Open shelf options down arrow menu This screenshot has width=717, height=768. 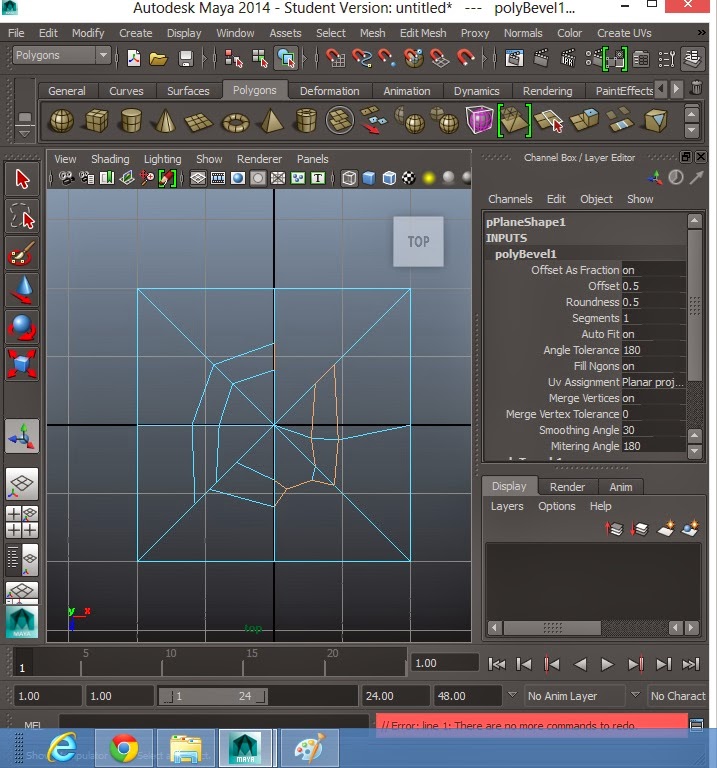24,134
